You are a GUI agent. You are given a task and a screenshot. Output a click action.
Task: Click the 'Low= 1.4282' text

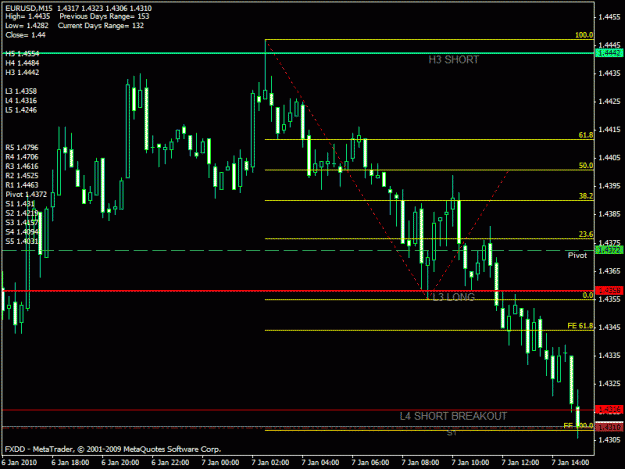pos(27,26)
